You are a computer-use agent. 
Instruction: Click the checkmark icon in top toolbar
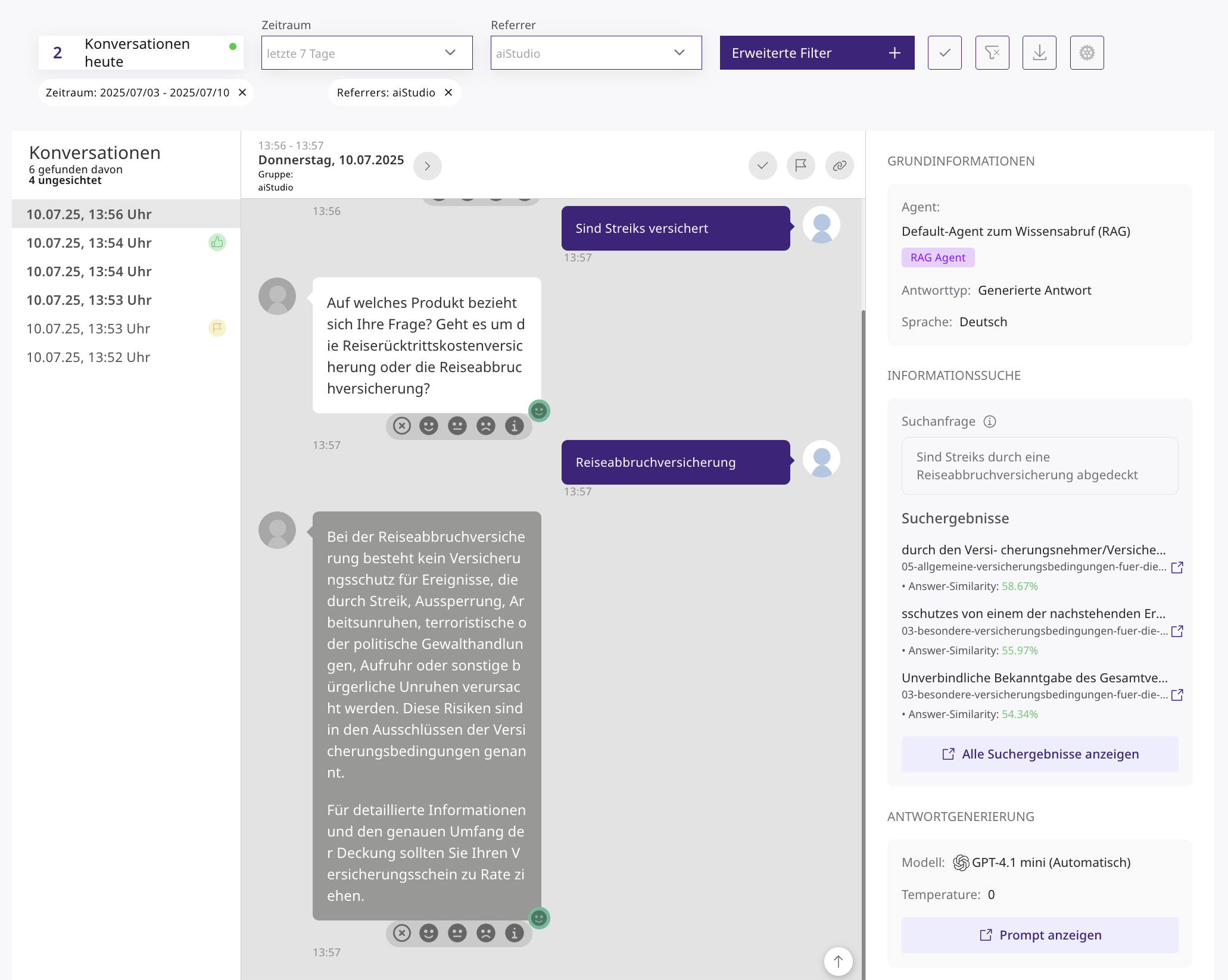pos(945,53)
